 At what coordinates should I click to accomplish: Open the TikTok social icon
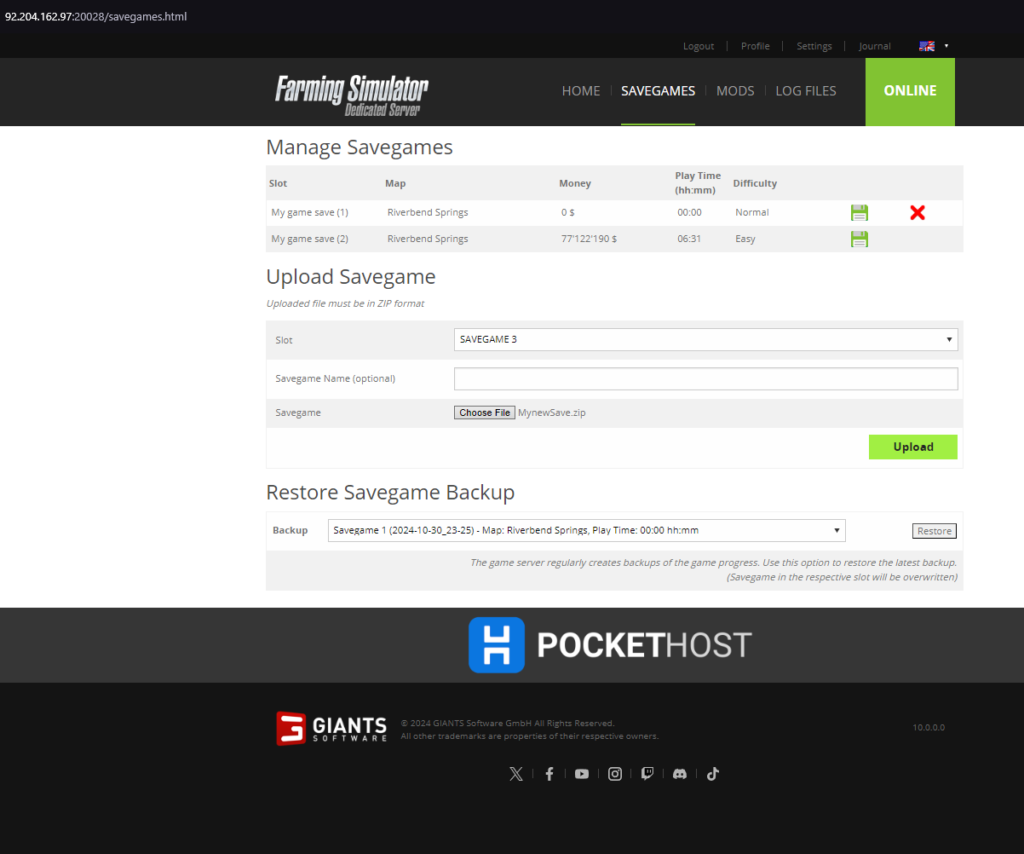(712, 774)
